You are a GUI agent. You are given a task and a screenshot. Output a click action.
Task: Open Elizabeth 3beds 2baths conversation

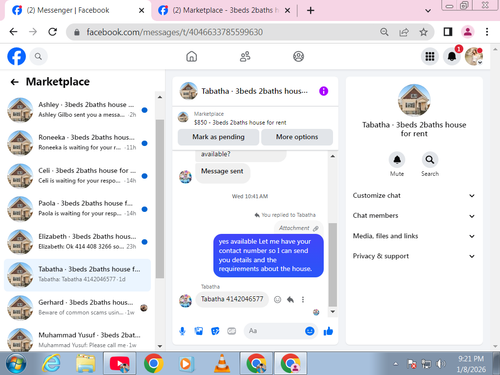tap(77, 242)
